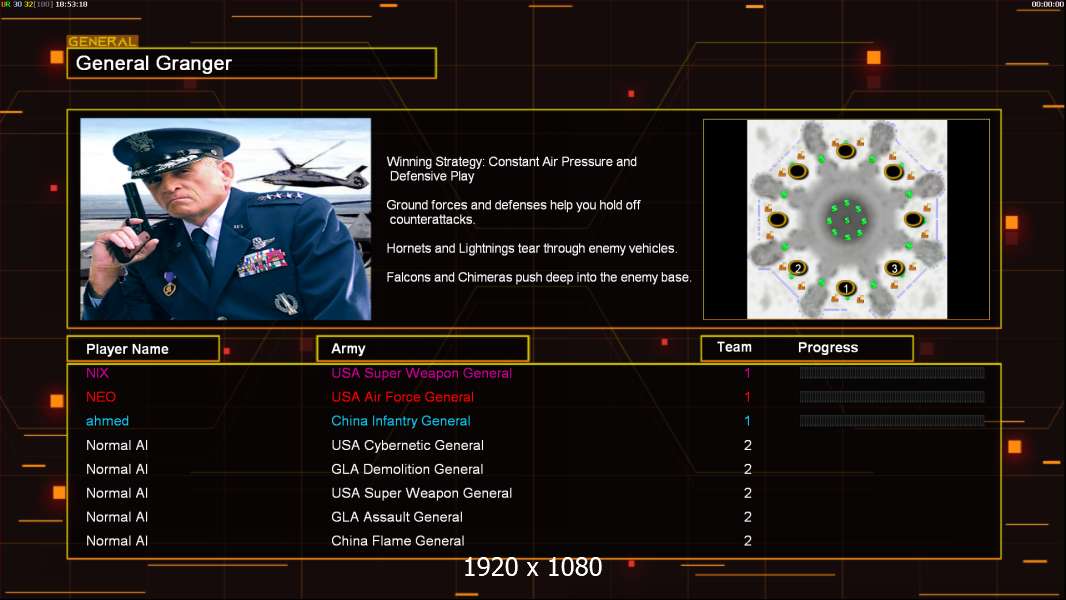
Task: Click the Ground forces and defenses tip
Action: 513,212
